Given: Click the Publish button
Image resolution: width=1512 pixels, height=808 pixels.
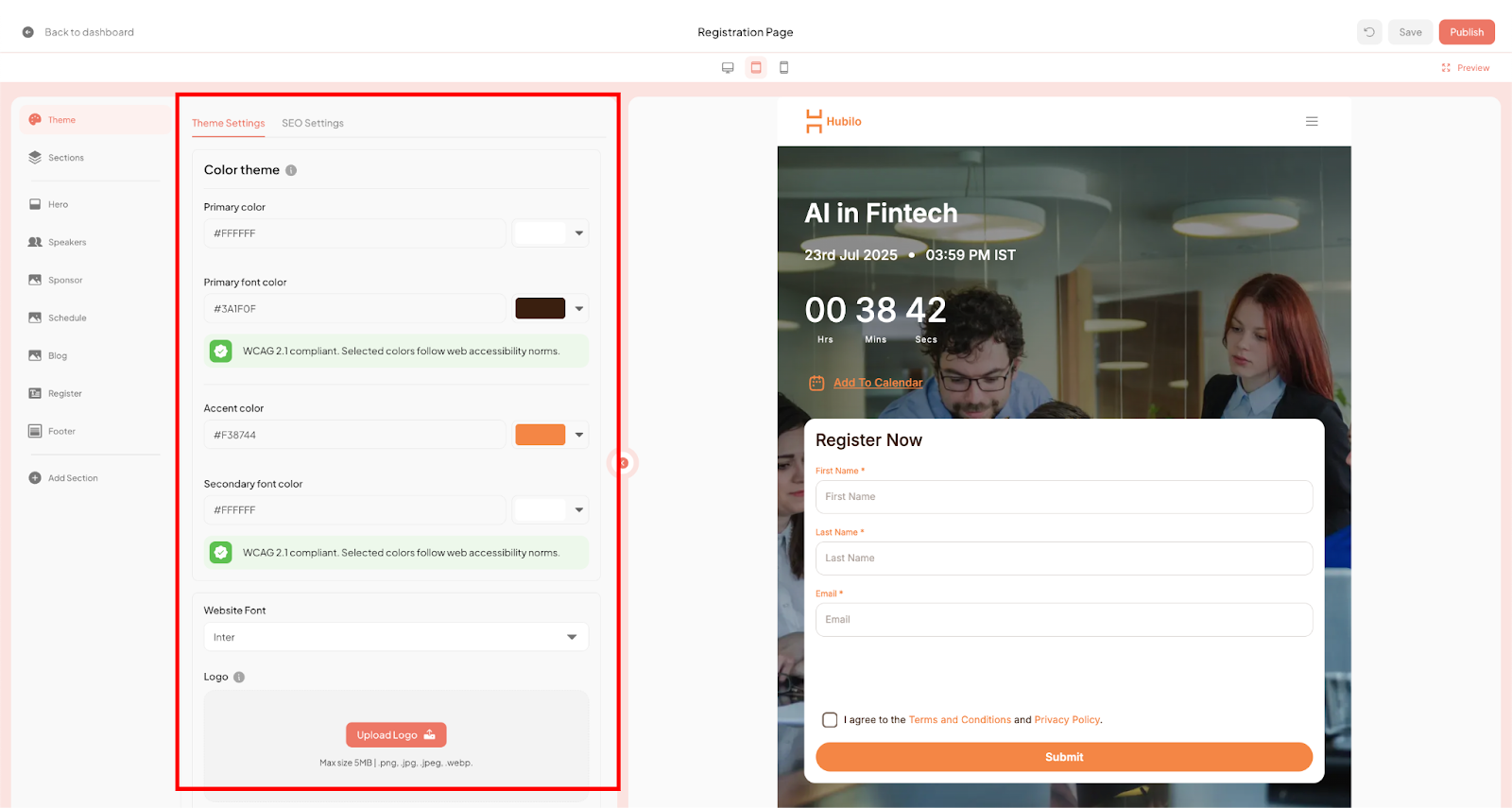Looking at the screenshot, I should [1466, 32].
